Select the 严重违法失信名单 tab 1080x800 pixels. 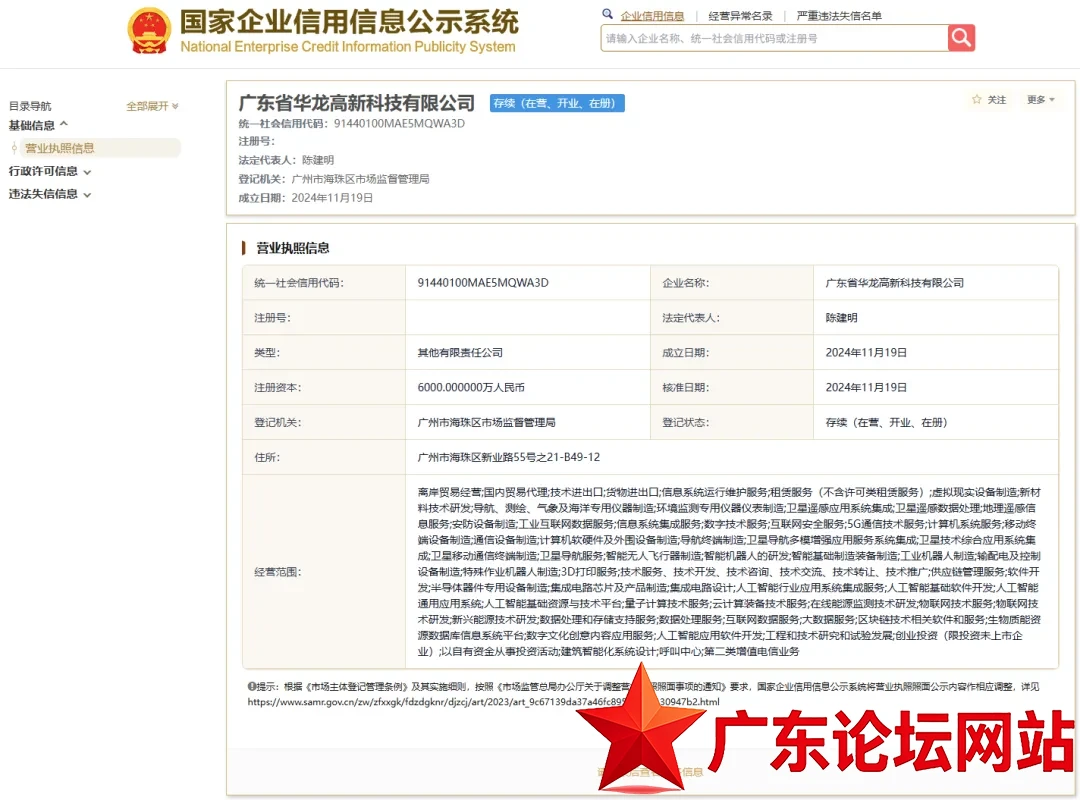pos(839,16)
